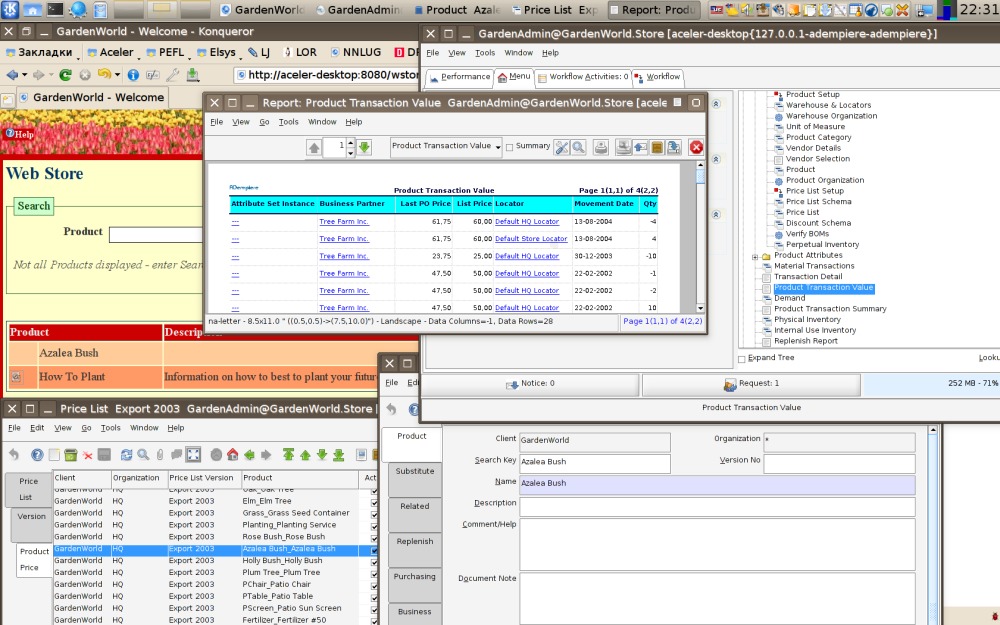Click the archive (brown box) icon in the report toolbar

click(x=657, y=147)
